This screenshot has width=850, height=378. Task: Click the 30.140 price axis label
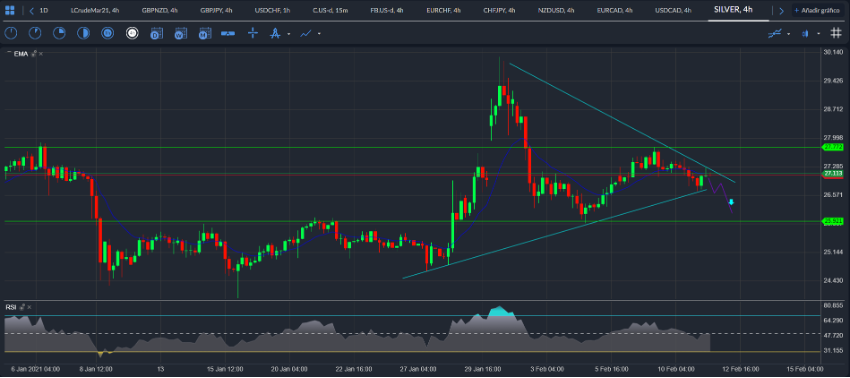tap(832, 53)
